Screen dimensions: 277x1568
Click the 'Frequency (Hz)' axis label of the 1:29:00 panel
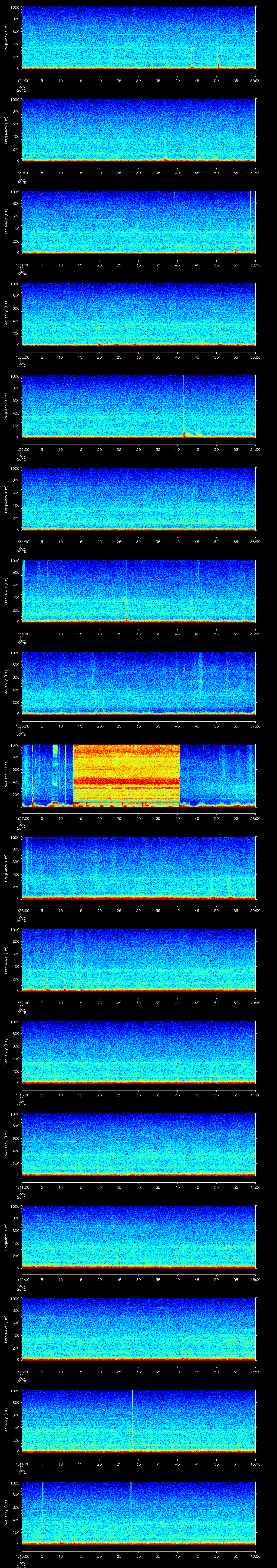pyautogui.click(x=6, y=38)
